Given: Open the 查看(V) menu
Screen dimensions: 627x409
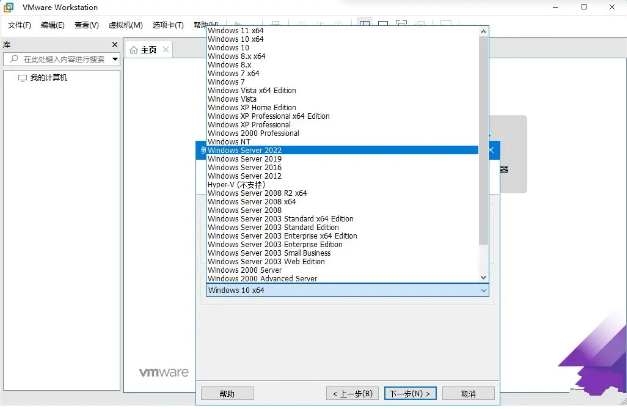Looking at the screenshot, I should (86, 25).
